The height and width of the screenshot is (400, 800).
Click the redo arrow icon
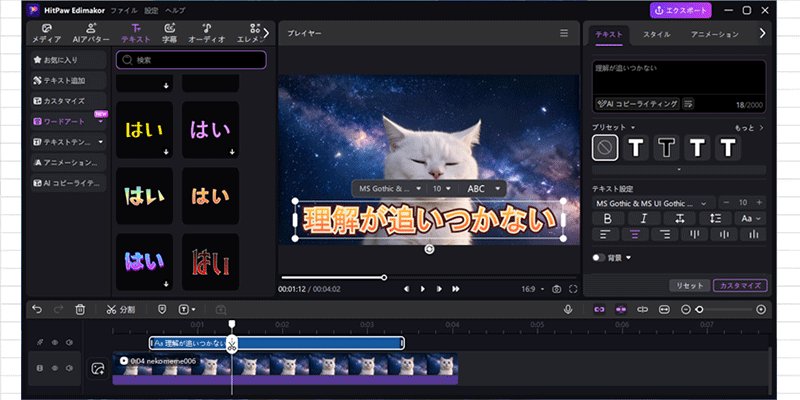[x=58, y=309]
